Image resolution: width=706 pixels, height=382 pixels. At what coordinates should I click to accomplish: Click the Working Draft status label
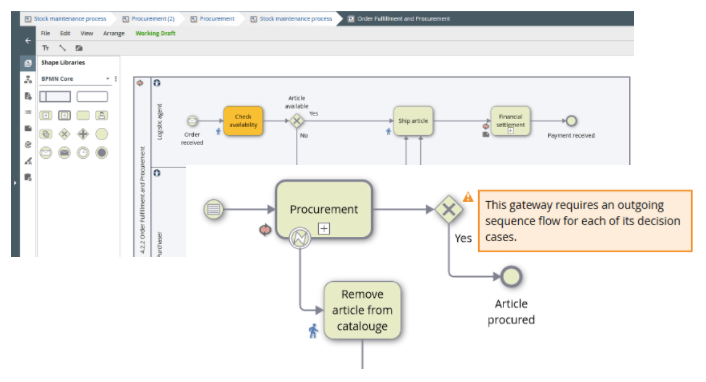[155, 33]
